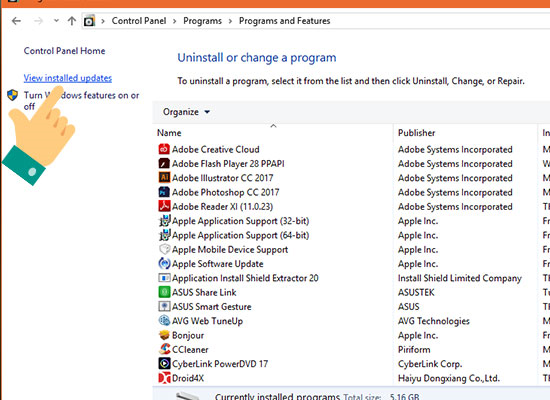Open Turn Windows features on or off

tap(81, 101)
